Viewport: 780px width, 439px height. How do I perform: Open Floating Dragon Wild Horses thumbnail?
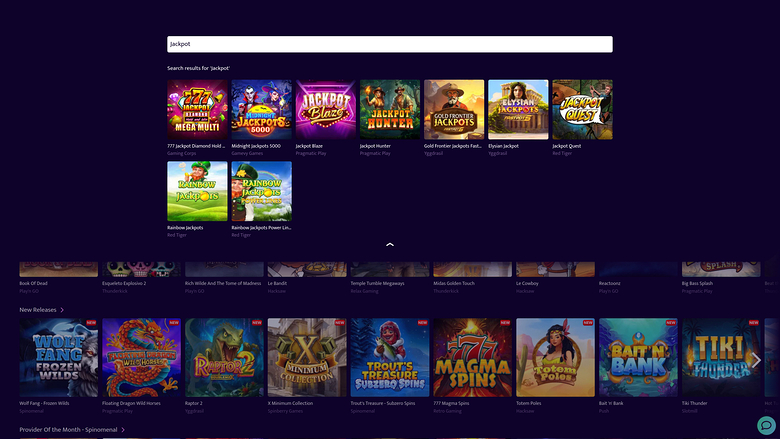pyautogui.click(x=141, y=357)
